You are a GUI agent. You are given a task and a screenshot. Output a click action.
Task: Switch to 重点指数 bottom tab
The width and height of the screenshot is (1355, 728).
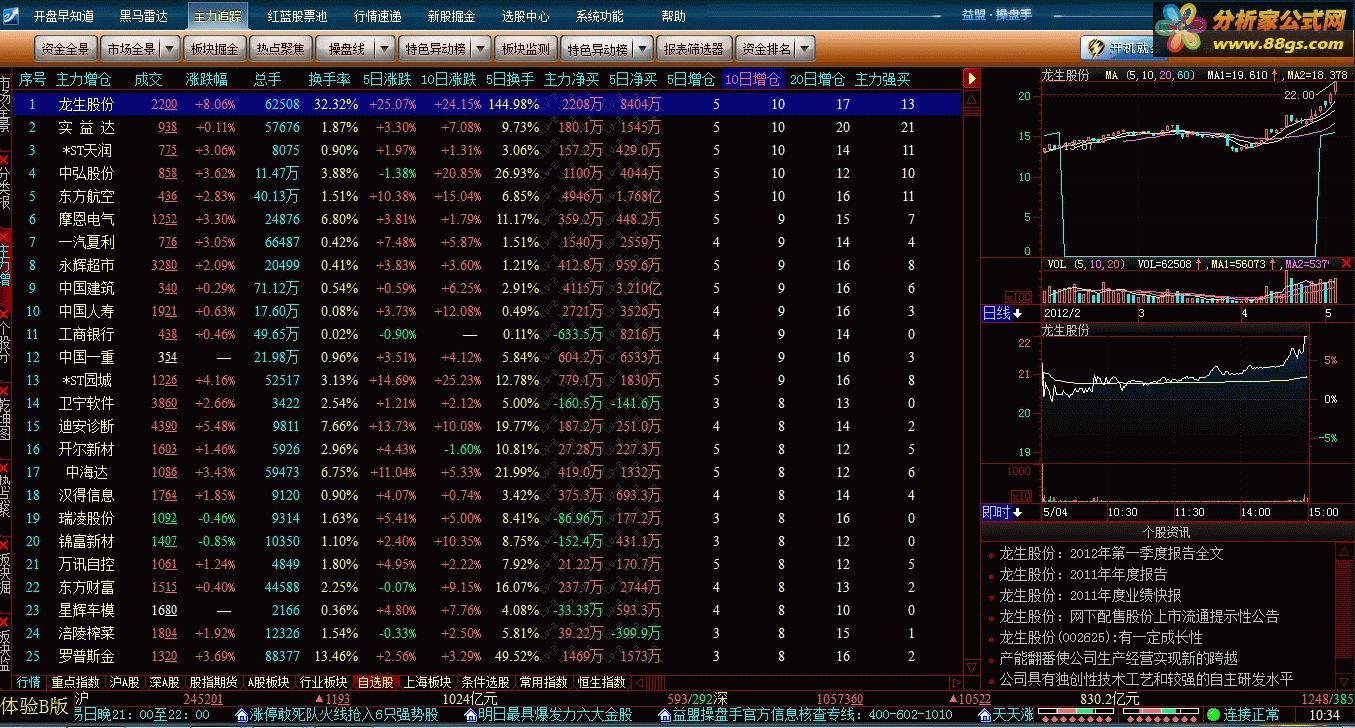[x=76, y=682]
